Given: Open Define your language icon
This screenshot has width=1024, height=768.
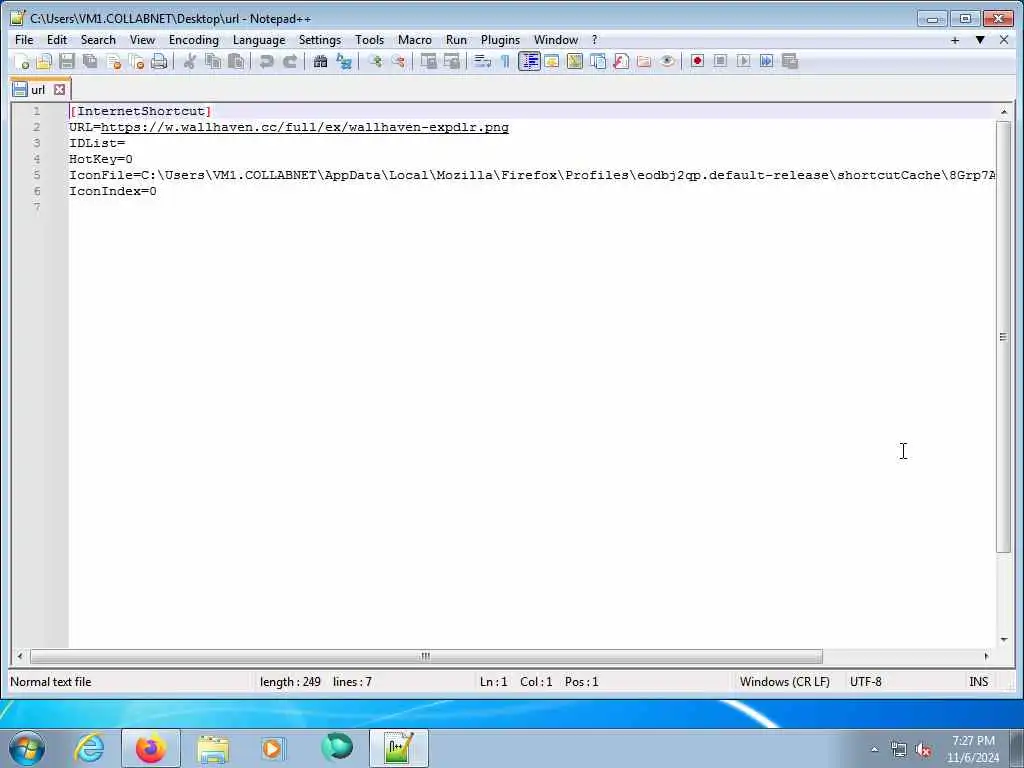Looking at the screenshot, I should click(x=552, y=61).
